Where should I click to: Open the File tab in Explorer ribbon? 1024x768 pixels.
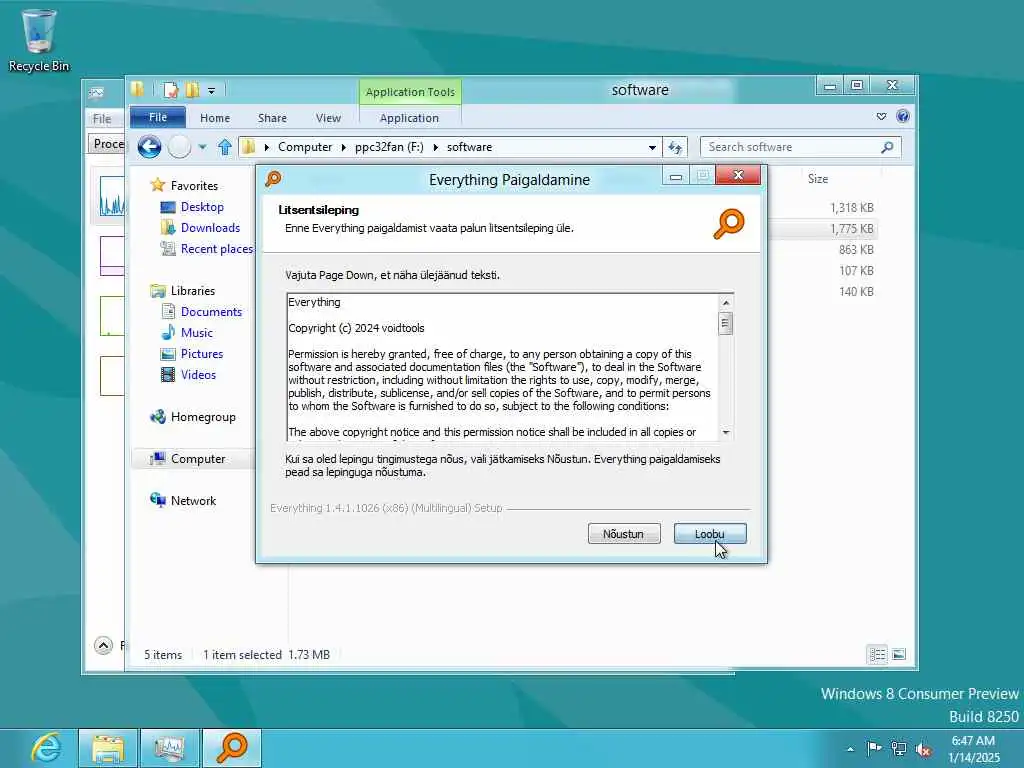tap(157, 118)
